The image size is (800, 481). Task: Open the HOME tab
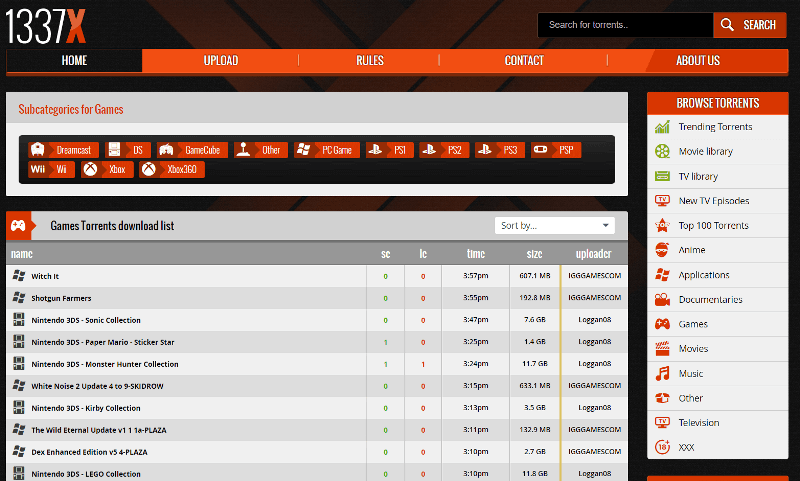tap(74, 61)
